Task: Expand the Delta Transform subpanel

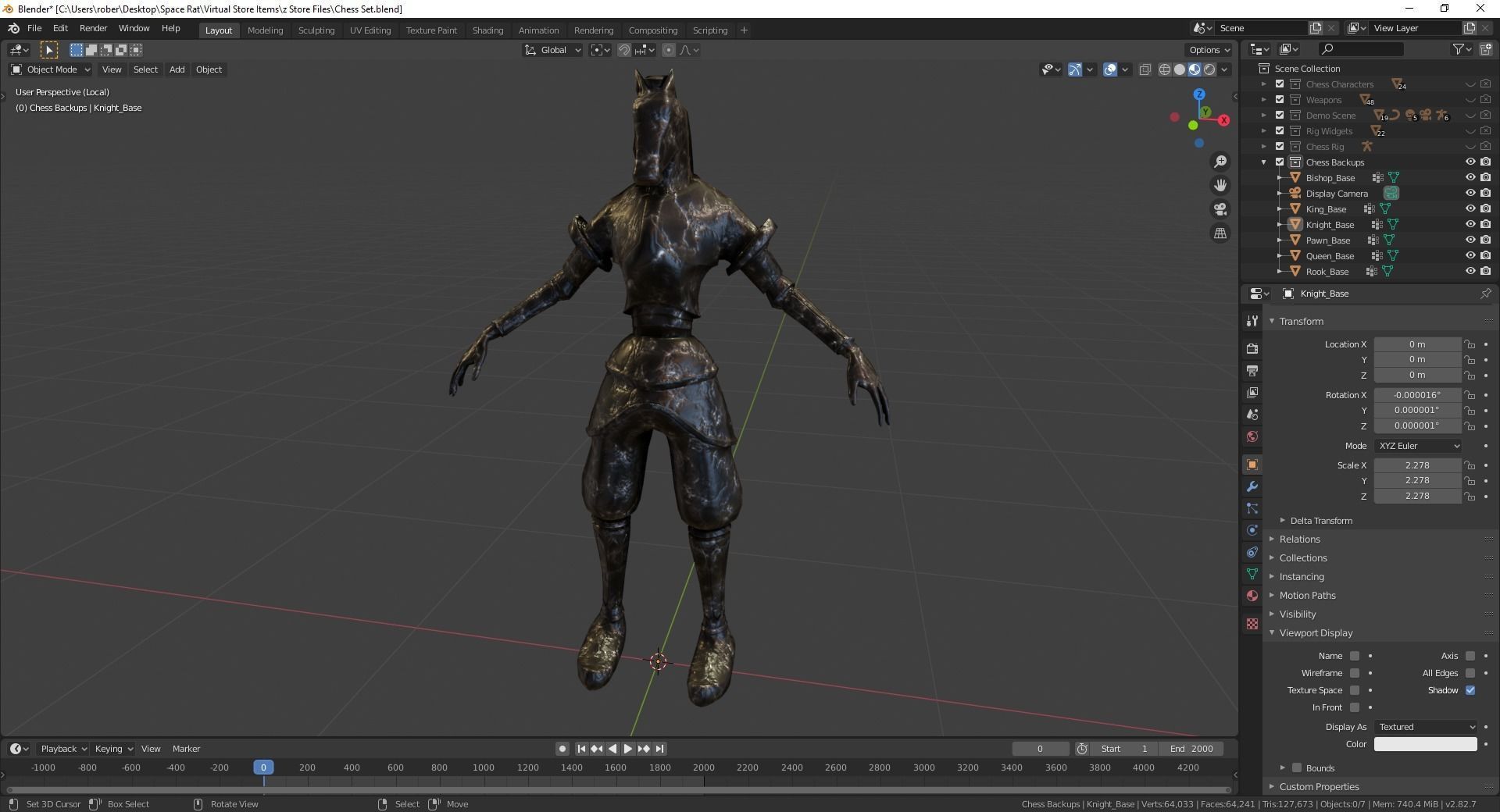Action: pos(1283,521)
